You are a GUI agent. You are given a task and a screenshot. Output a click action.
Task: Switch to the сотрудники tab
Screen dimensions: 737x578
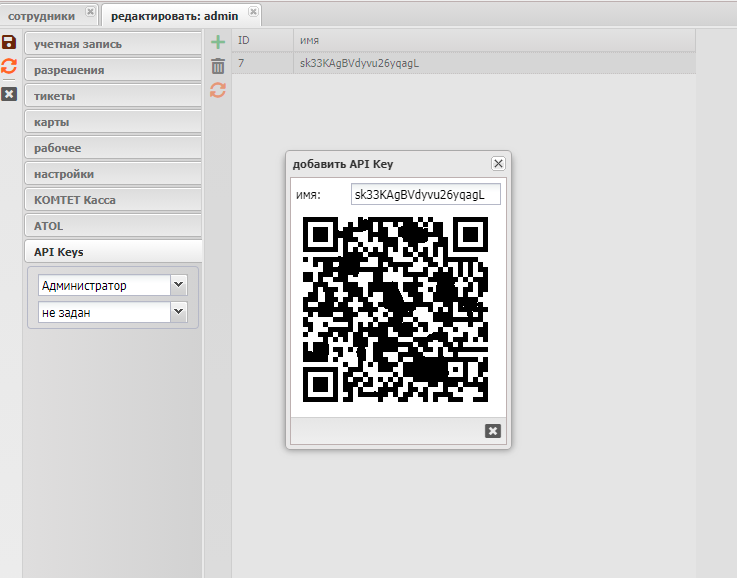tap(42, 16)
